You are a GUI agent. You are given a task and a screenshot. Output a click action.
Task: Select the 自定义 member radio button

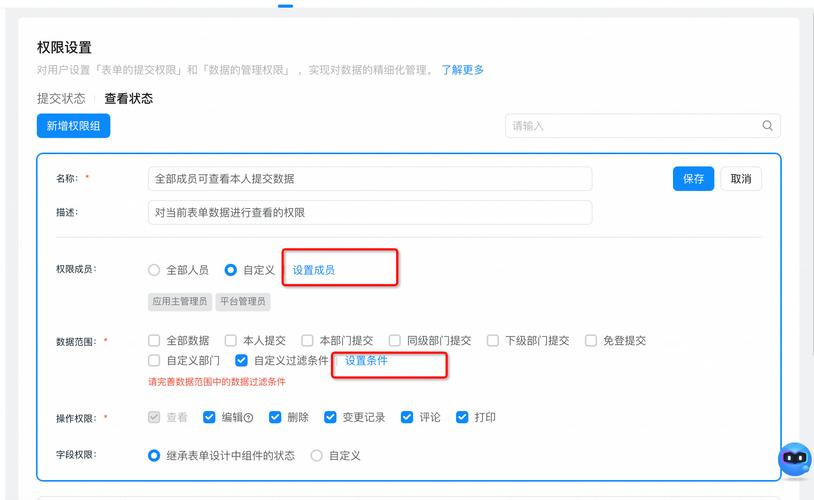point(230,270)
